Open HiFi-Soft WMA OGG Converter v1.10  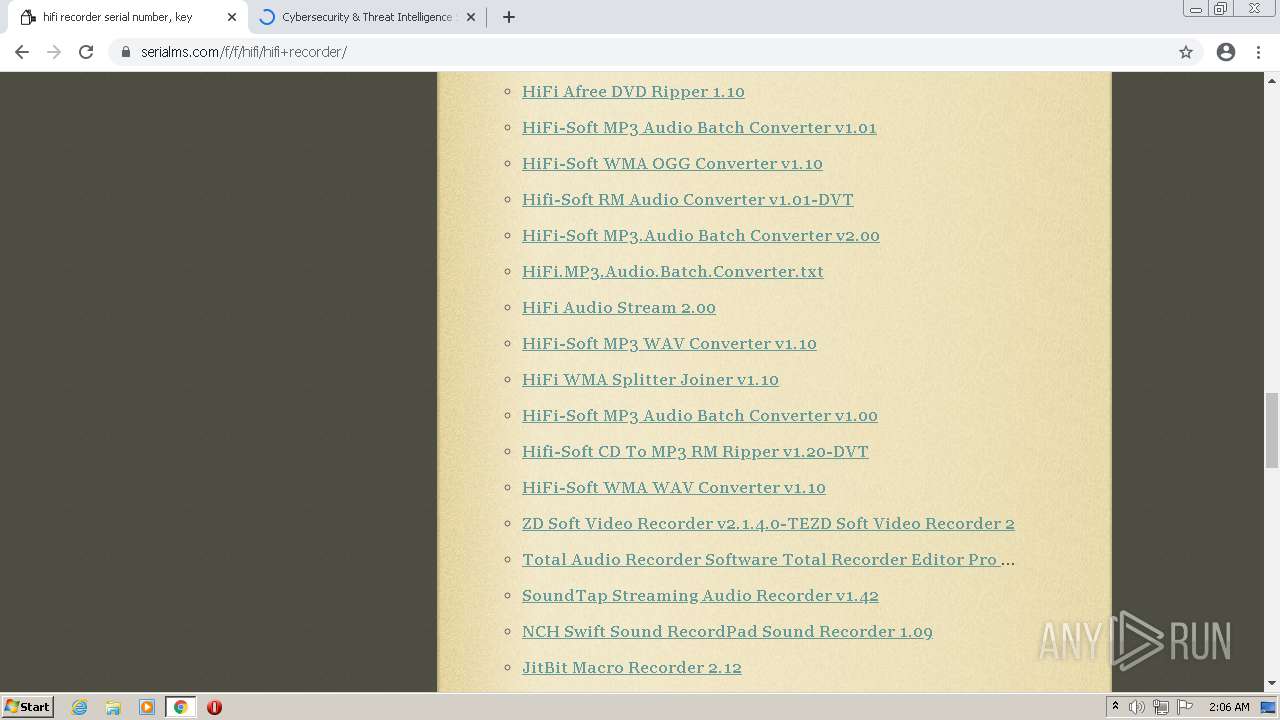672,163
